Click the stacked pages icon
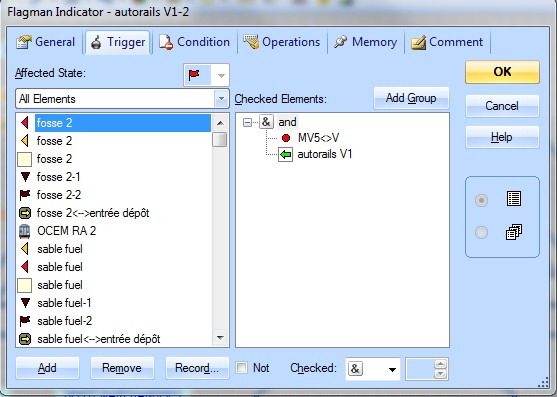This screenshot has height=397, width=557. (514, 232)
